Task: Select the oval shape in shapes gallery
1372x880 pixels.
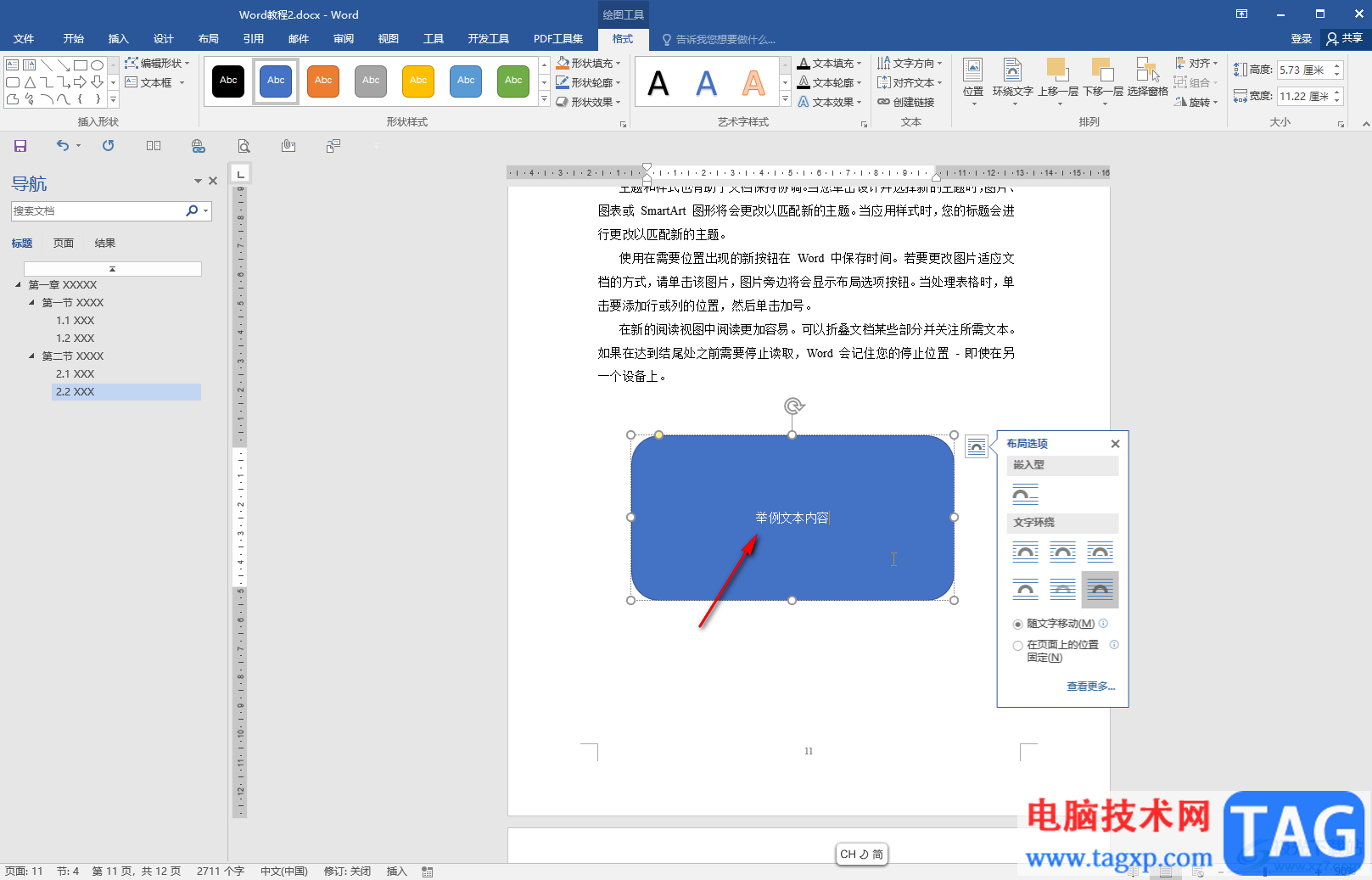Action: point(98,65)
